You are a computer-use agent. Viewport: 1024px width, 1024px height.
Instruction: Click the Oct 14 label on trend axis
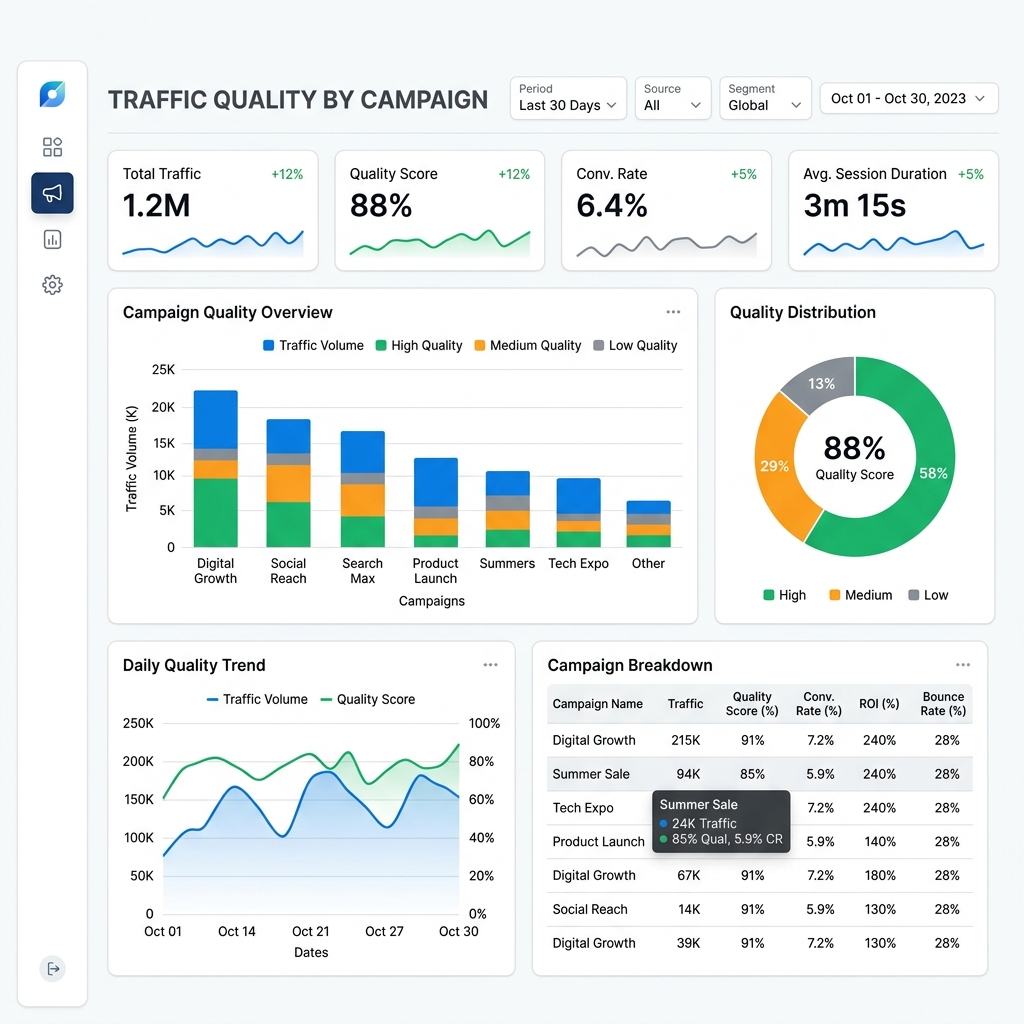click(x=236, y=931)
